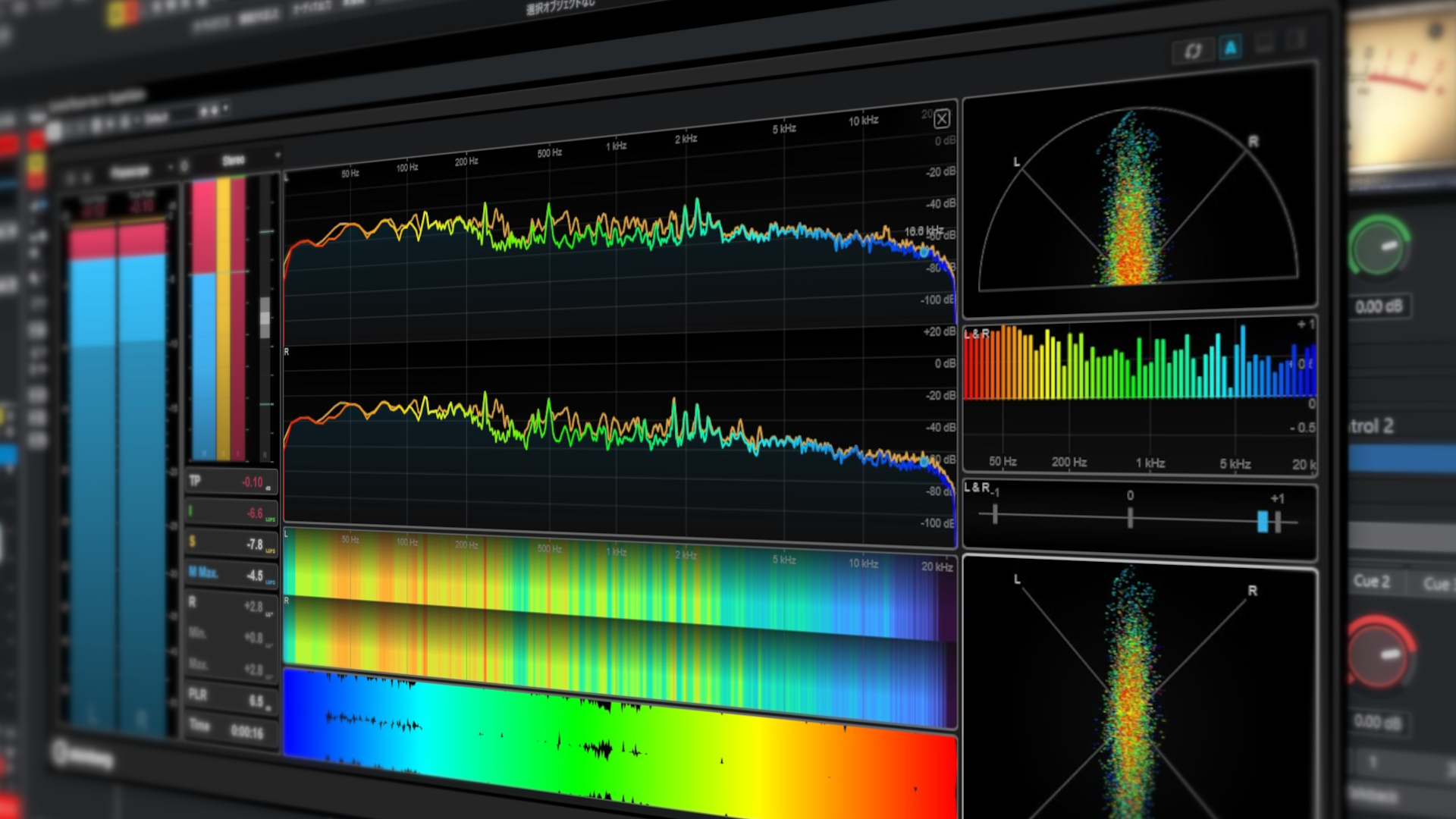Click the 10 kHz label atop the spectrum curve
The height and width of the screenshot is (819, 1456).
pos(863,121)
